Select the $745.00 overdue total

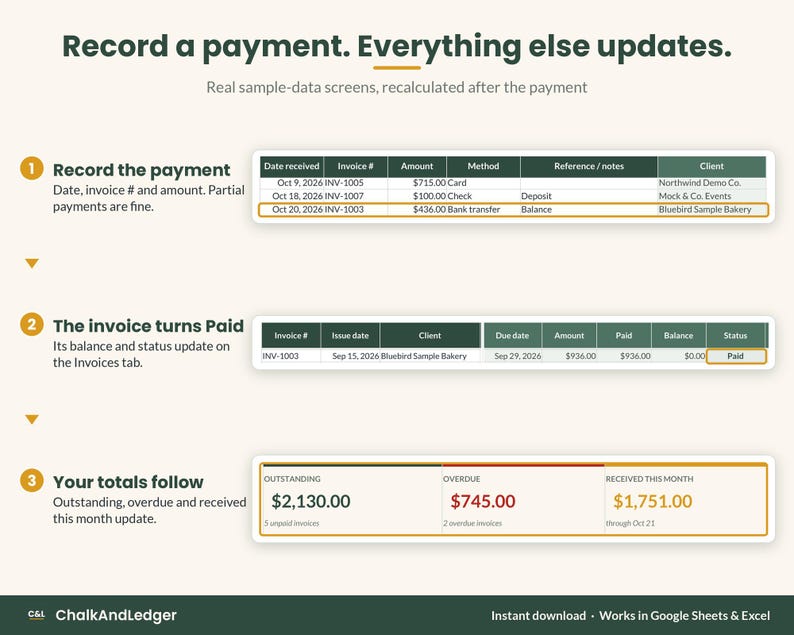point(483,501)
